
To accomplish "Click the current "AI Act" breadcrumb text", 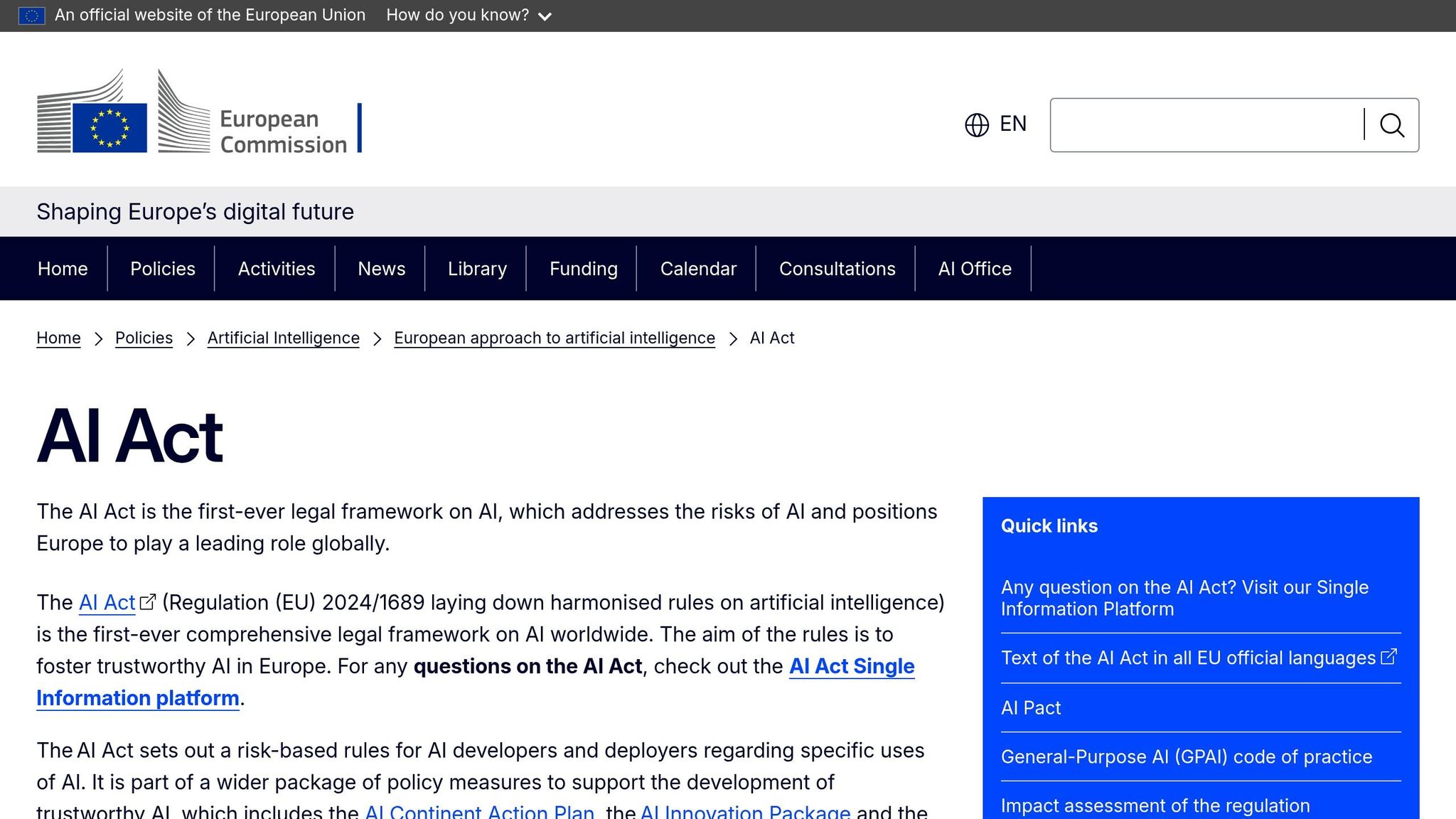I will point(772,338).
